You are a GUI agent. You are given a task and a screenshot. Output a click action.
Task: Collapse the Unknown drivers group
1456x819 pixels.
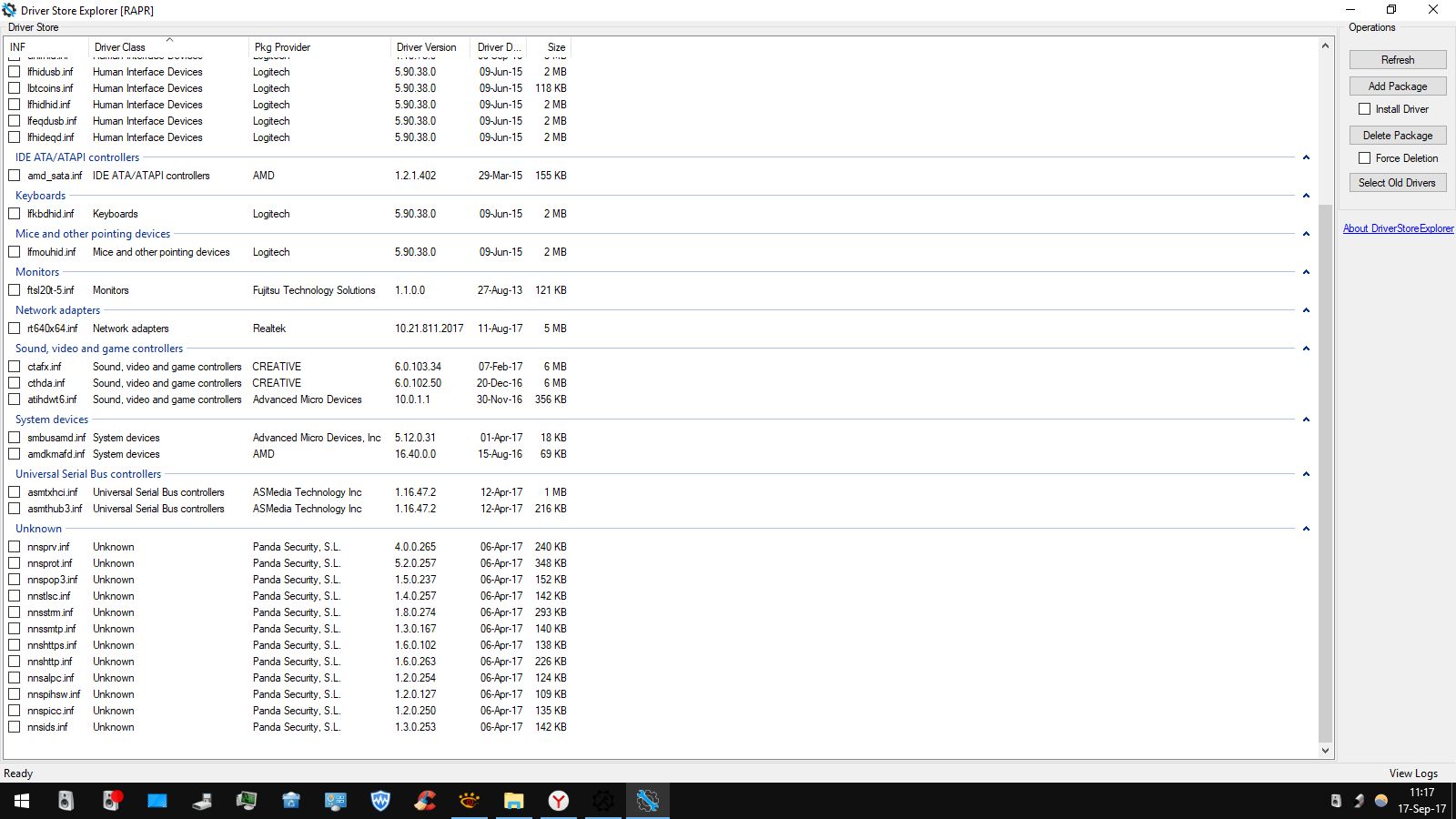pos(1306,529)
